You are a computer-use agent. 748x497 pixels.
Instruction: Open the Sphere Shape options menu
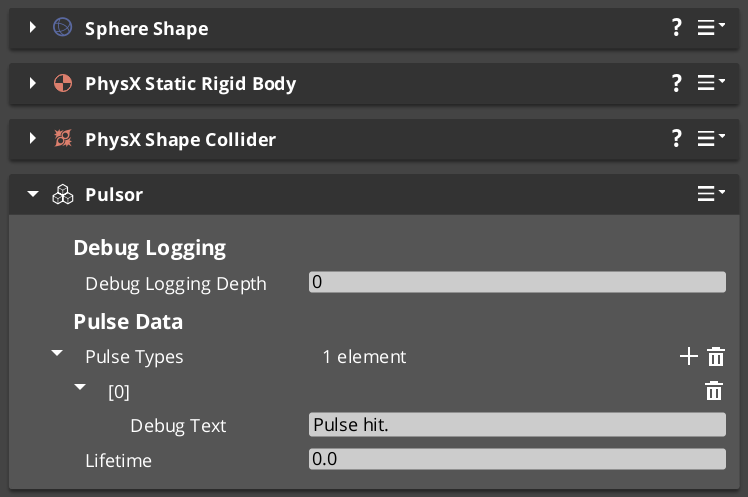[x=710, y=28]
